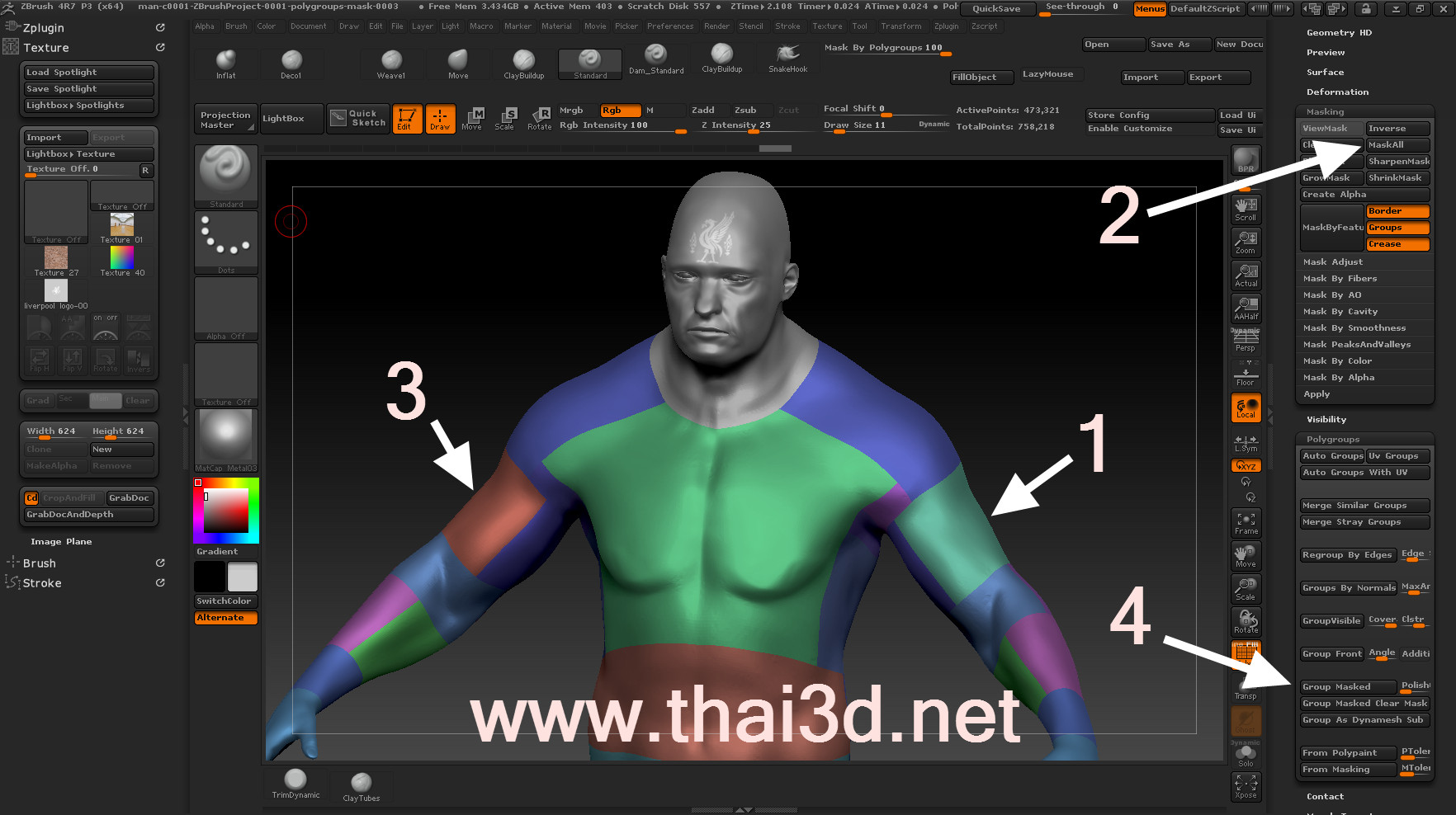
Task: Activate the Draw mode button
Action: [440, 119]
